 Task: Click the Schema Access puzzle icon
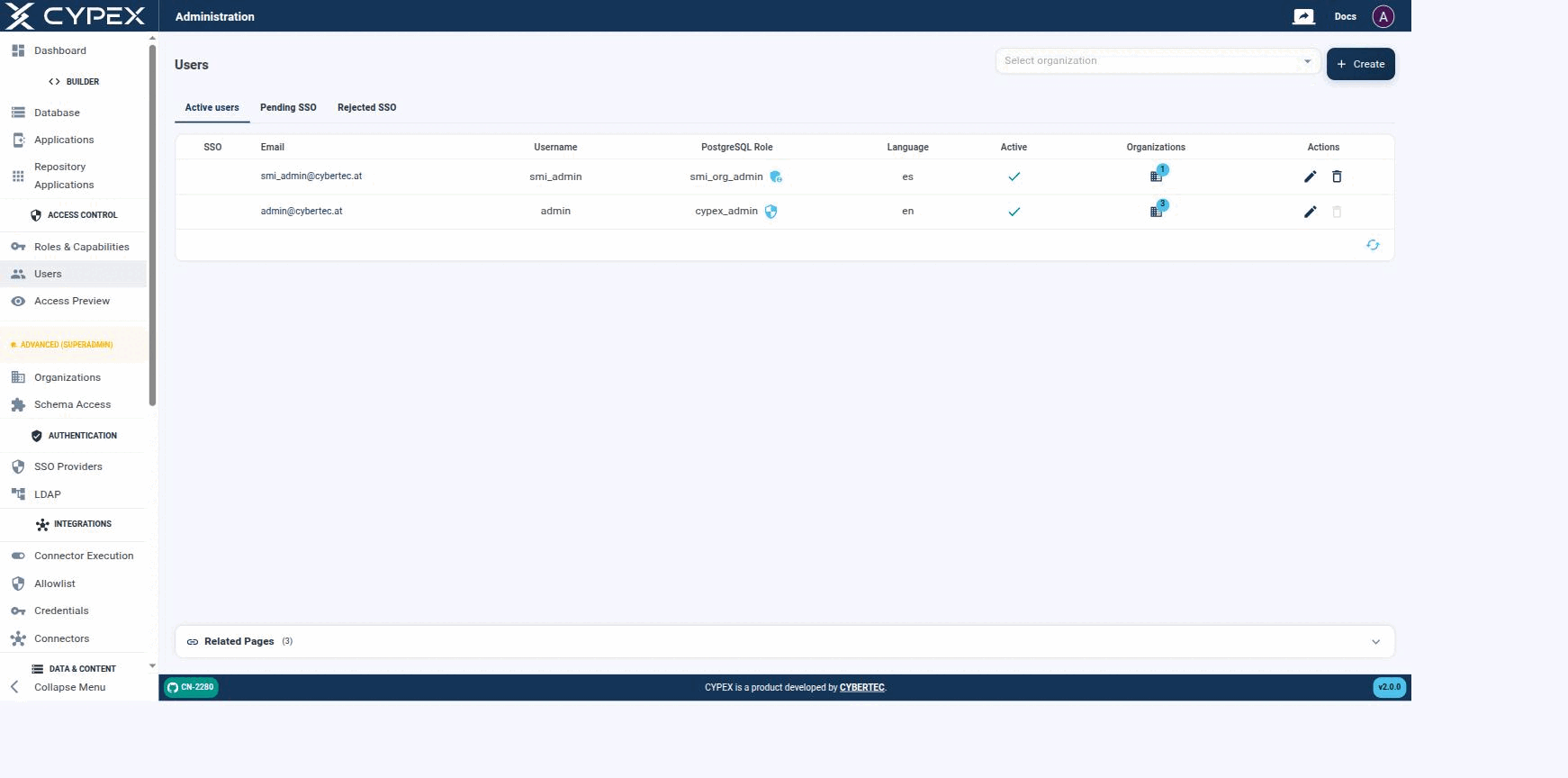18,404
